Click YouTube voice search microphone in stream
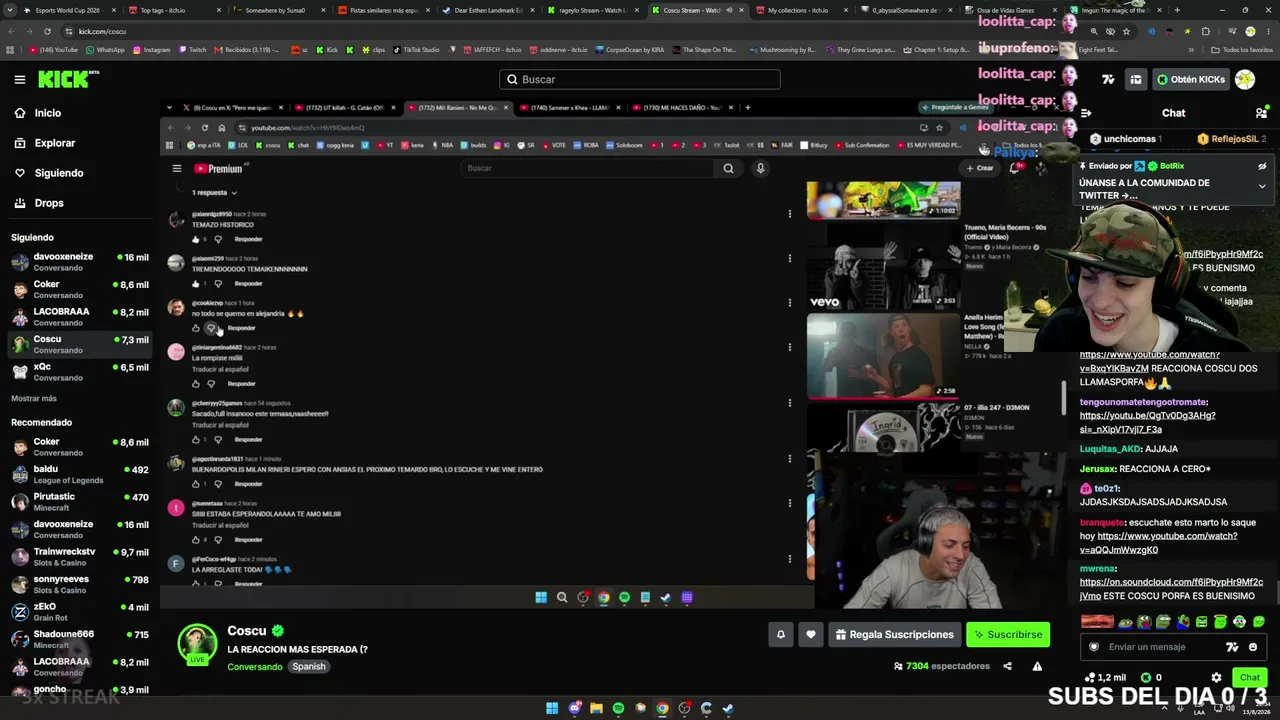Image resolution: width=1280 pixels, height=720 pixels. click(760, 168)
